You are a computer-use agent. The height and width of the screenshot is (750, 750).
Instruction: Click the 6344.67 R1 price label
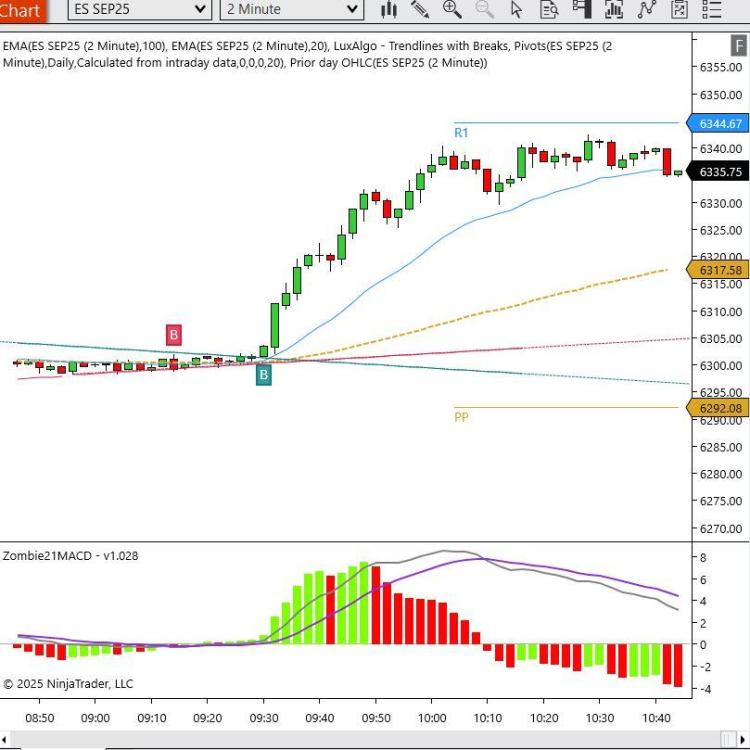(720, 124)
